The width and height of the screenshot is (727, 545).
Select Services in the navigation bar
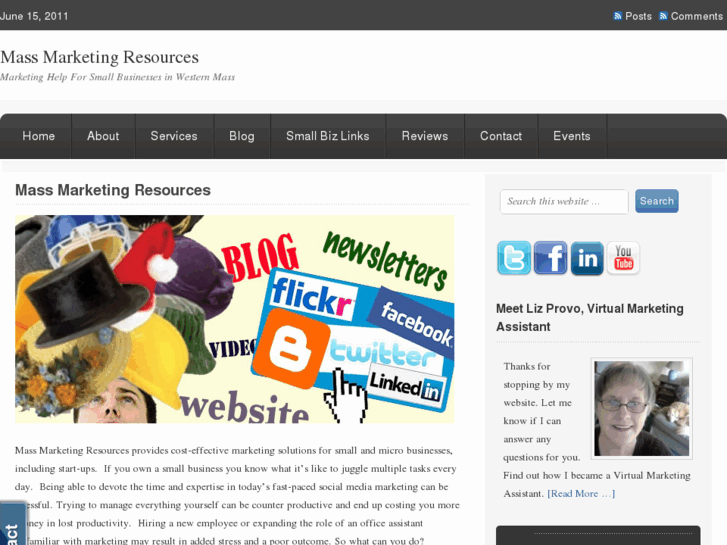point(174,136)
